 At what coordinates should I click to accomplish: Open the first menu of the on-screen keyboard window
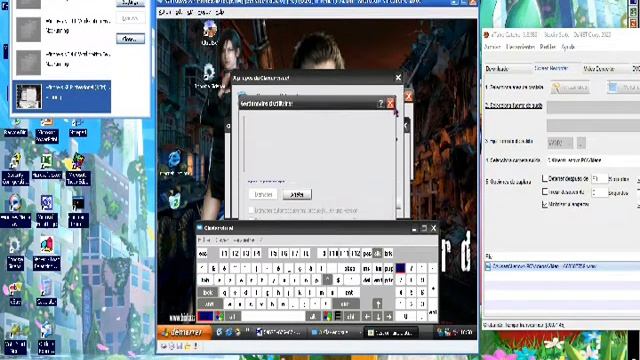pos(204,240)
